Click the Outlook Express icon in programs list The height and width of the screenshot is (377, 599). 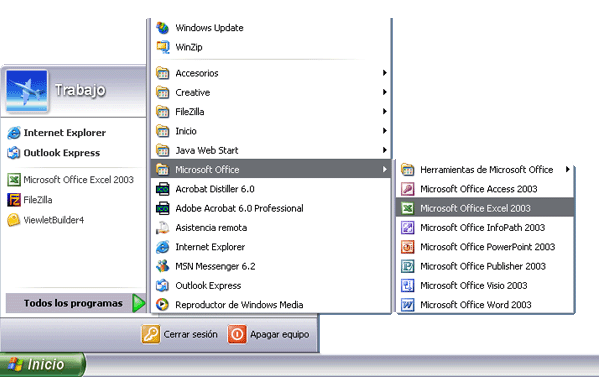point(163,285)
